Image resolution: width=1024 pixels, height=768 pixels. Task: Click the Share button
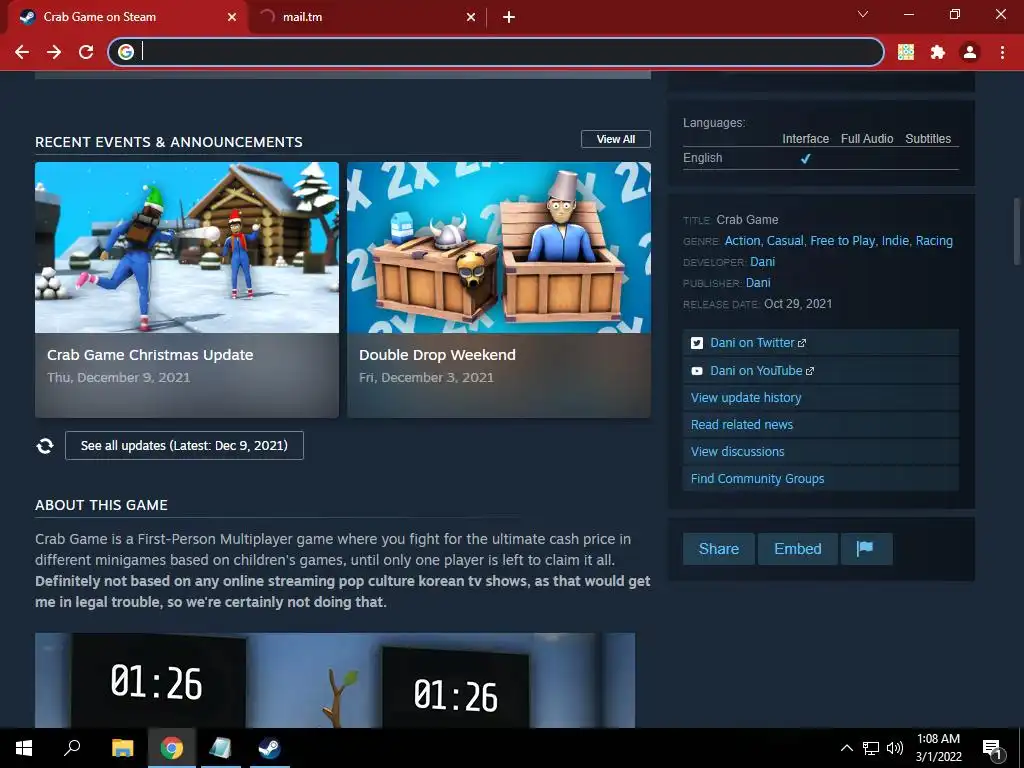[719, 549]
